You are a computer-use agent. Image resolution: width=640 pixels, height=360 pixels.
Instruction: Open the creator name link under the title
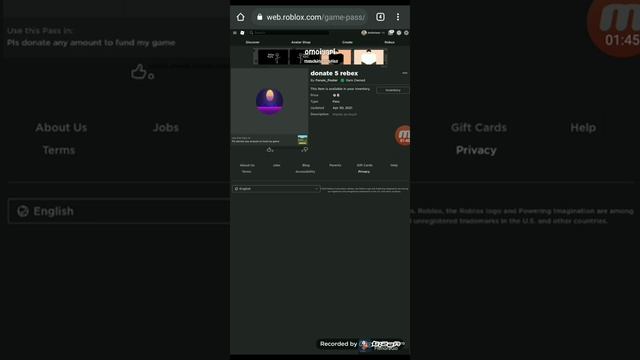pyautogui.click(x=326, y=80)
